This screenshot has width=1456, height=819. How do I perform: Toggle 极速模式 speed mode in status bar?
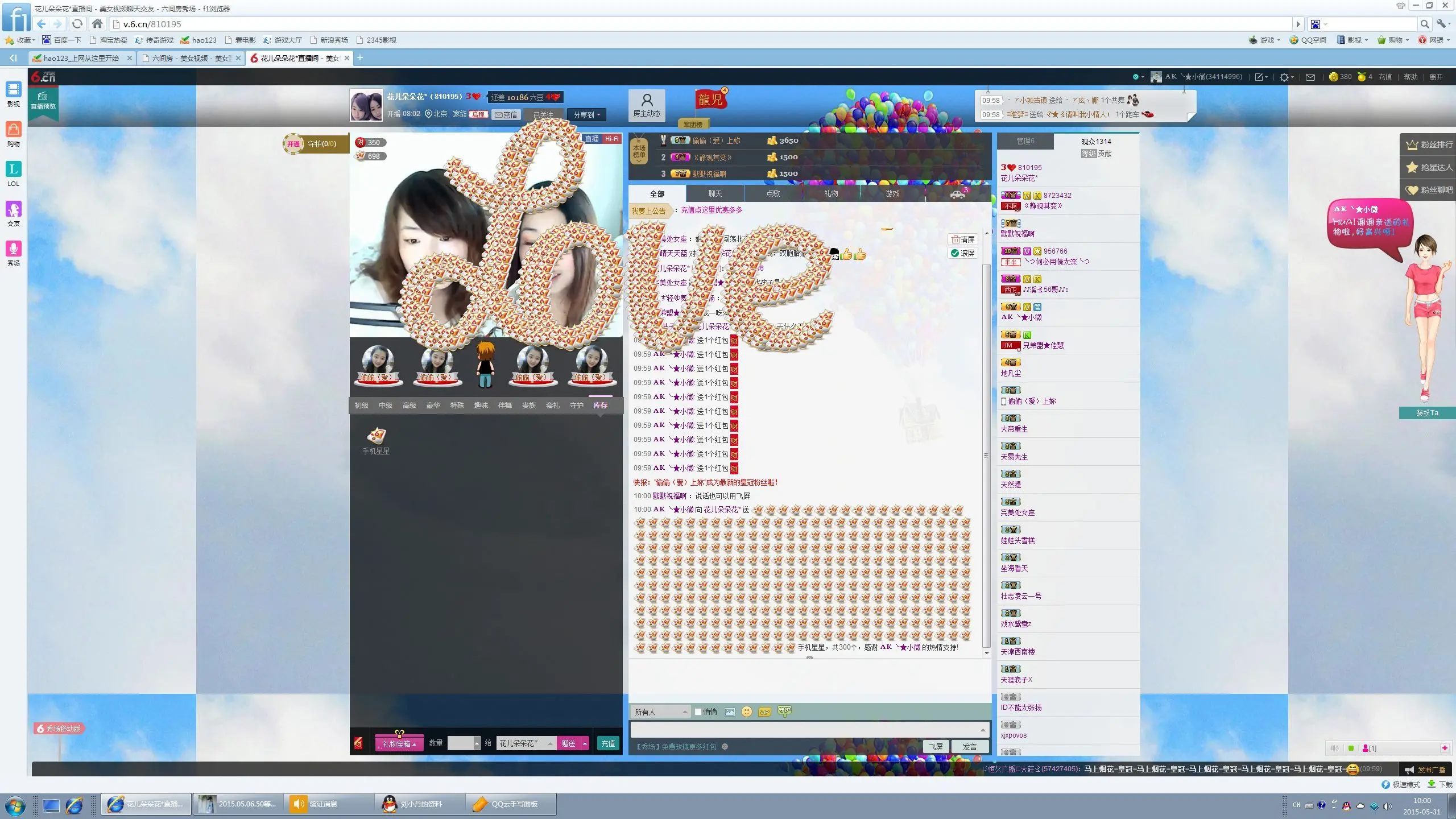click(1400, 785)
